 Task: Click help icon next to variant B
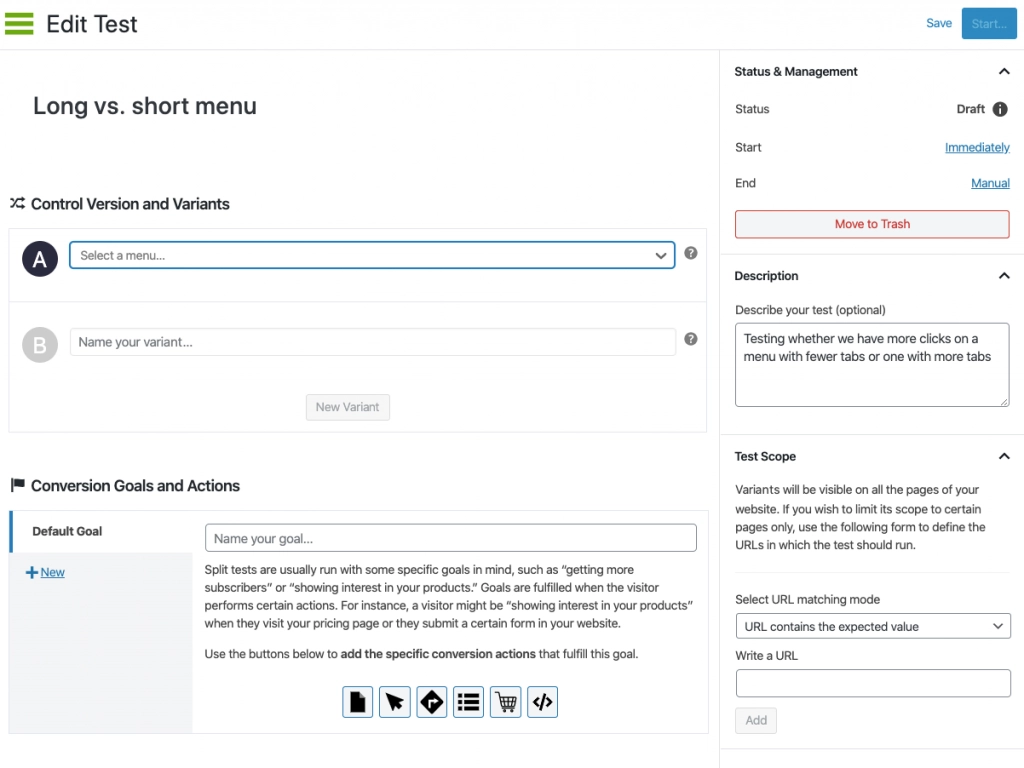690,339
